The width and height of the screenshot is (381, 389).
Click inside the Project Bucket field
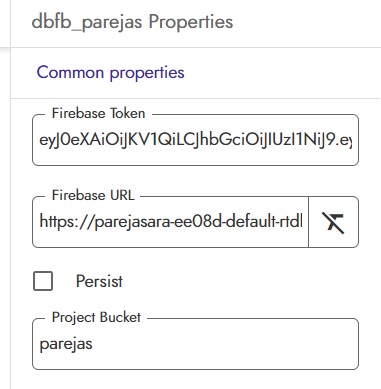[195, 344]
